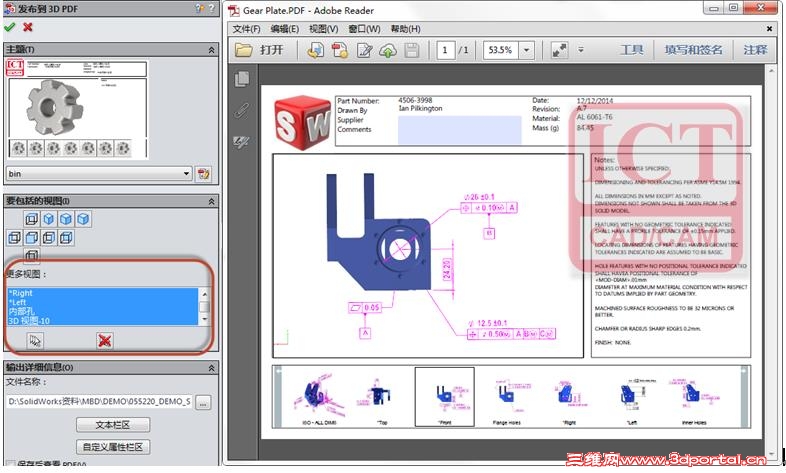Click the view carousel right arrow

[x=745, y=396]
